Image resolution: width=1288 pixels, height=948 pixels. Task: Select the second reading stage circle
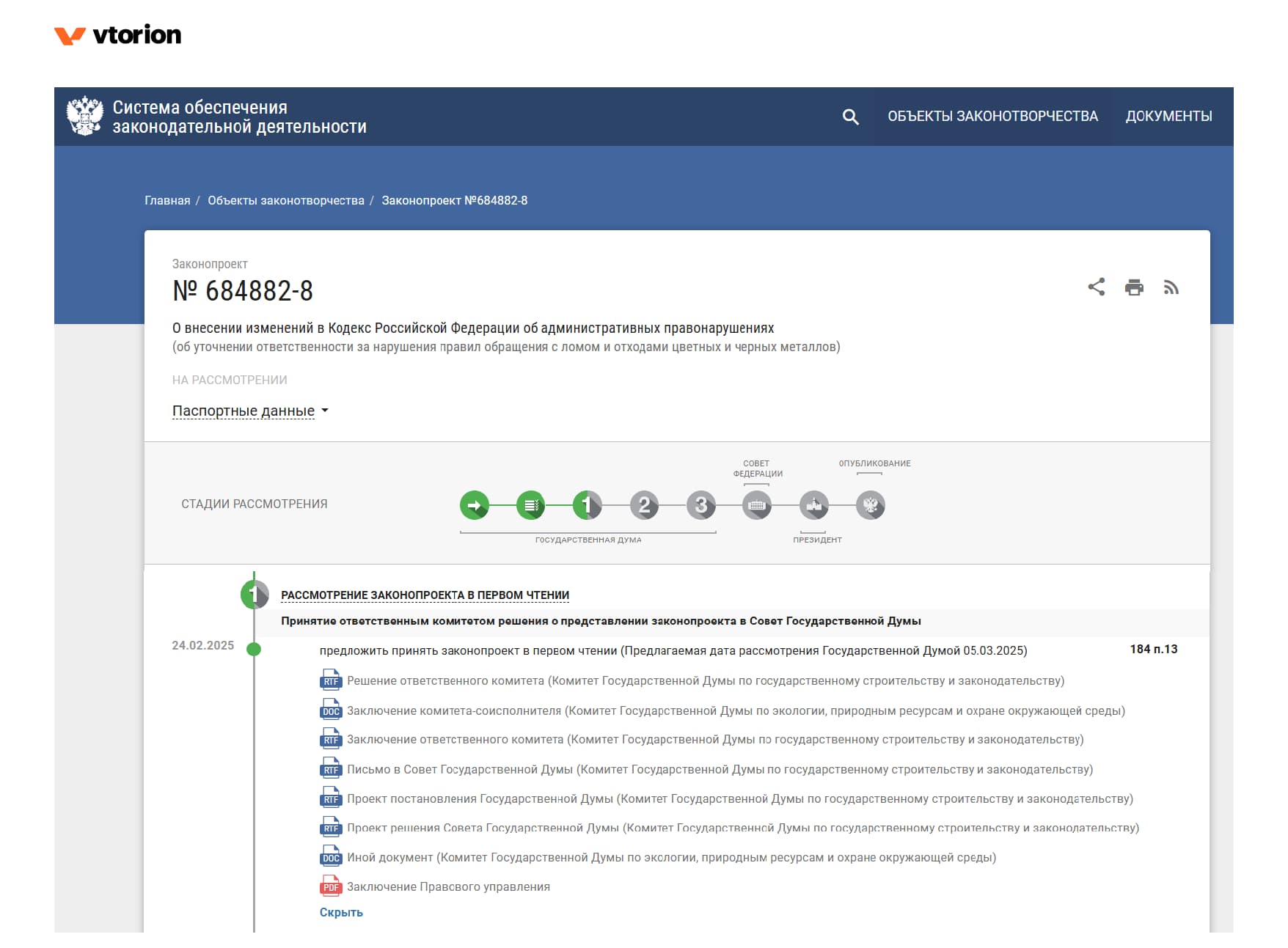pyautogui.click(x=644, y=505)
